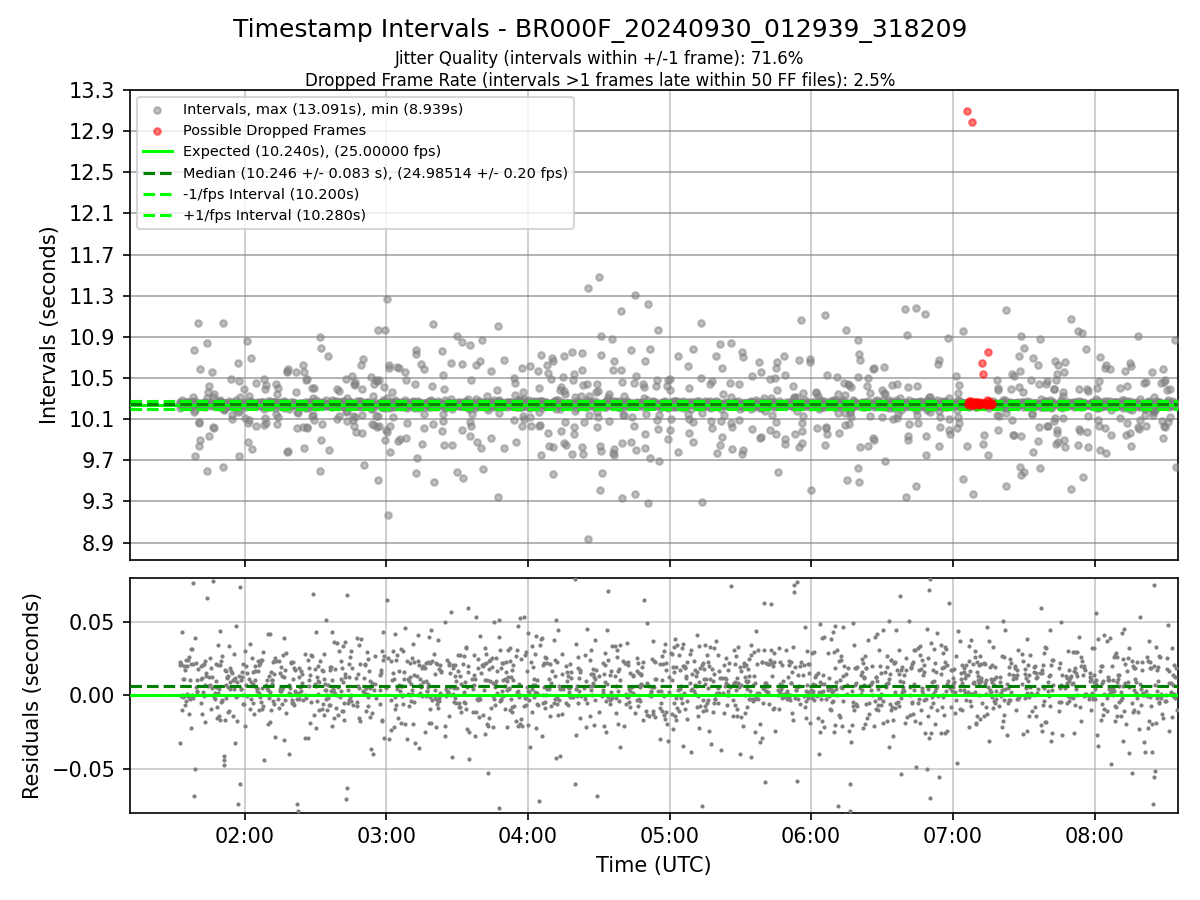
Task: Click the 05:00 time tick label
Action: pos(669,834)
